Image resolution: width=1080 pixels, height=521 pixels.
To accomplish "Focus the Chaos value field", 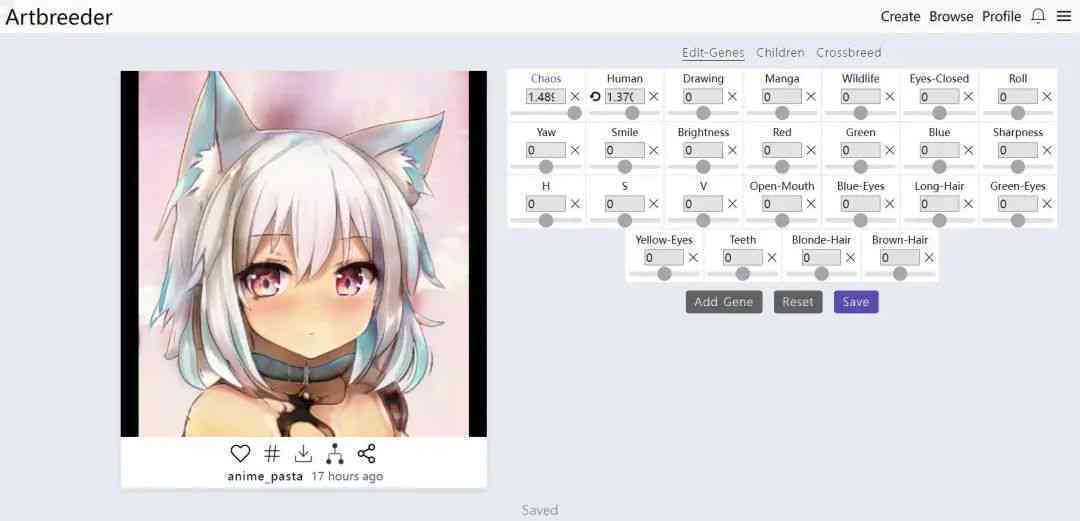I will tap(546, 96).
